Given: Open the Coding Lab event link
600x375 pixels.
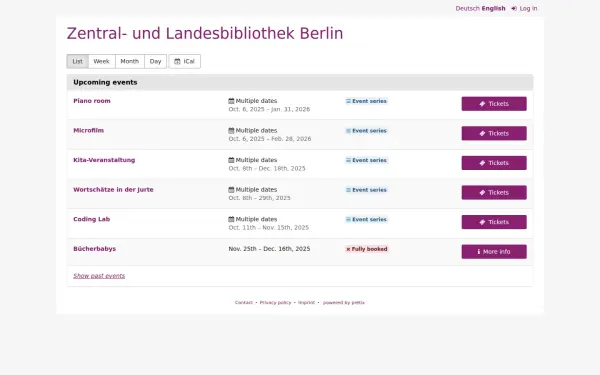Looking at the screenshot, I should (91, 219).
